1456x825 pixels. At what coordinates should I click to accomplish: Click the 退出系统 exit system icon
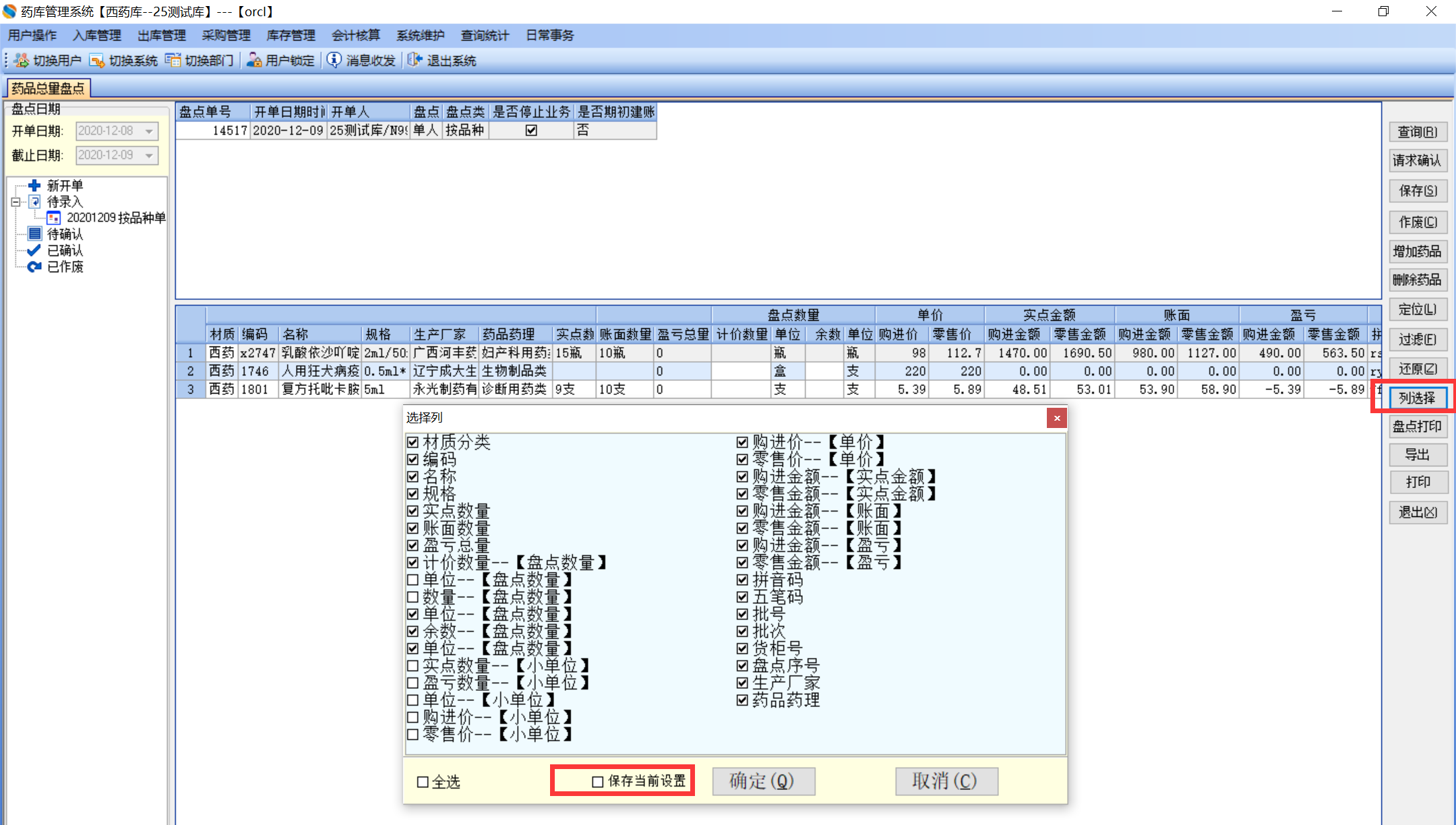[x=415, y=61]
